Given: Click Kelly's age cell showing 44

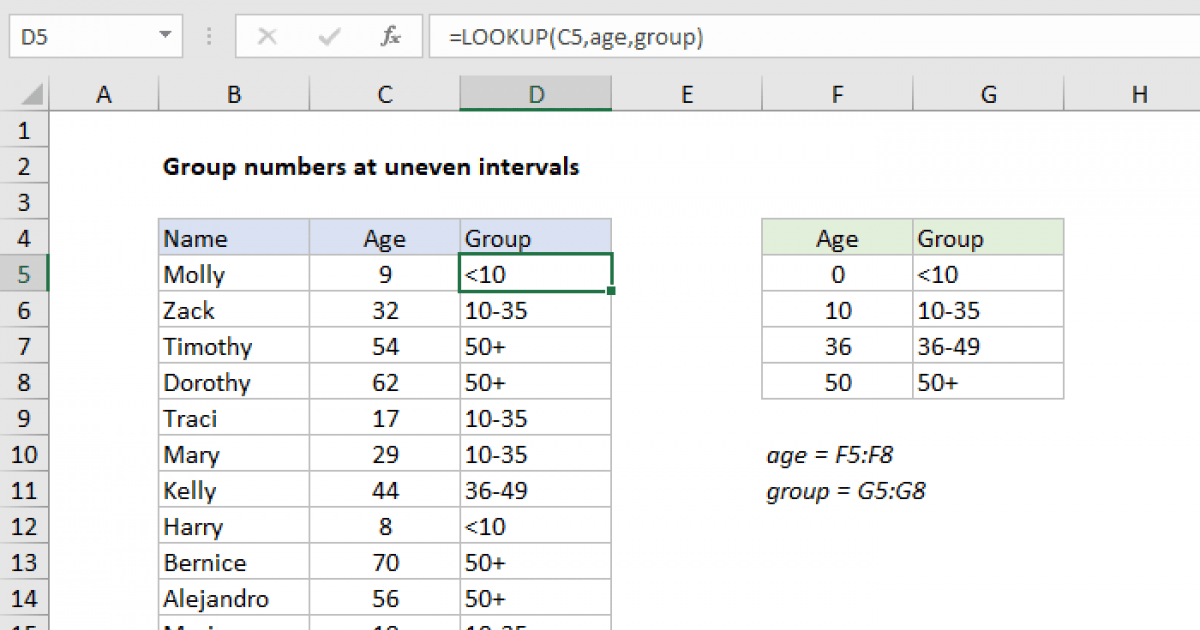Looking at the screenshot, I should pyautogui.click(x=385, y=491).
